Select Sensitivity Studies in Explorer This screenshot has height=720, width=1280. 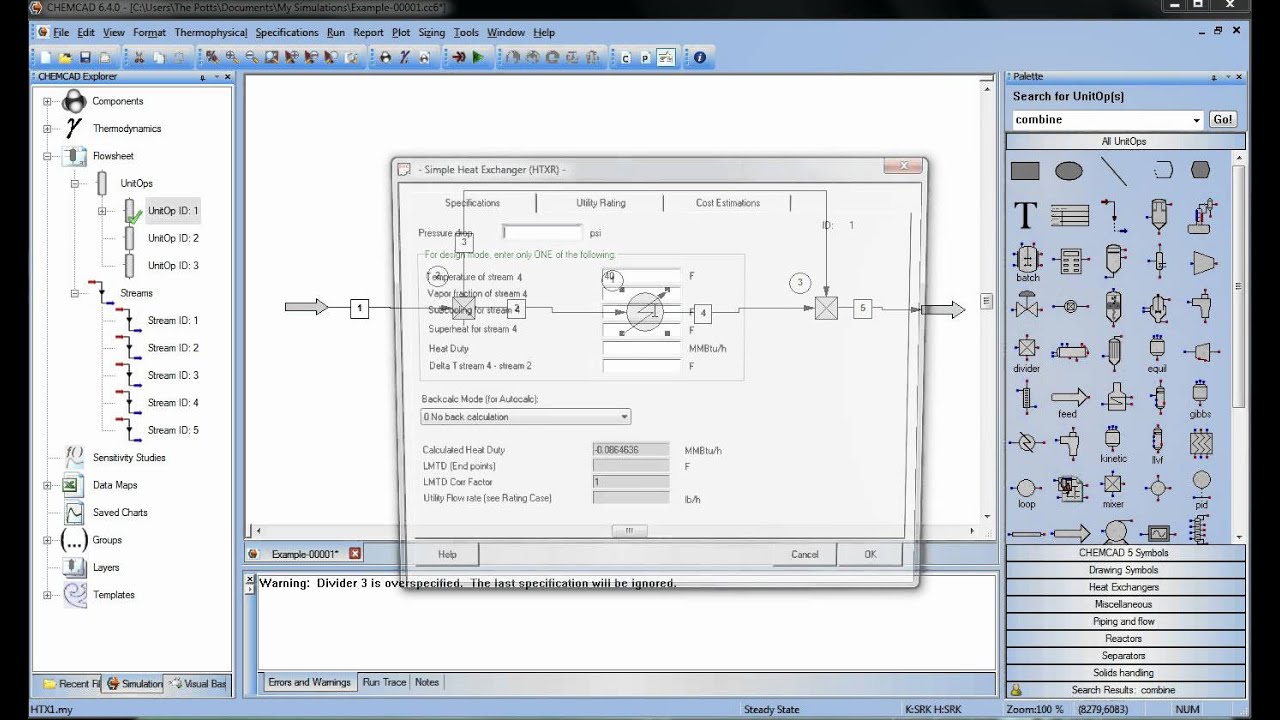(129, 457)
